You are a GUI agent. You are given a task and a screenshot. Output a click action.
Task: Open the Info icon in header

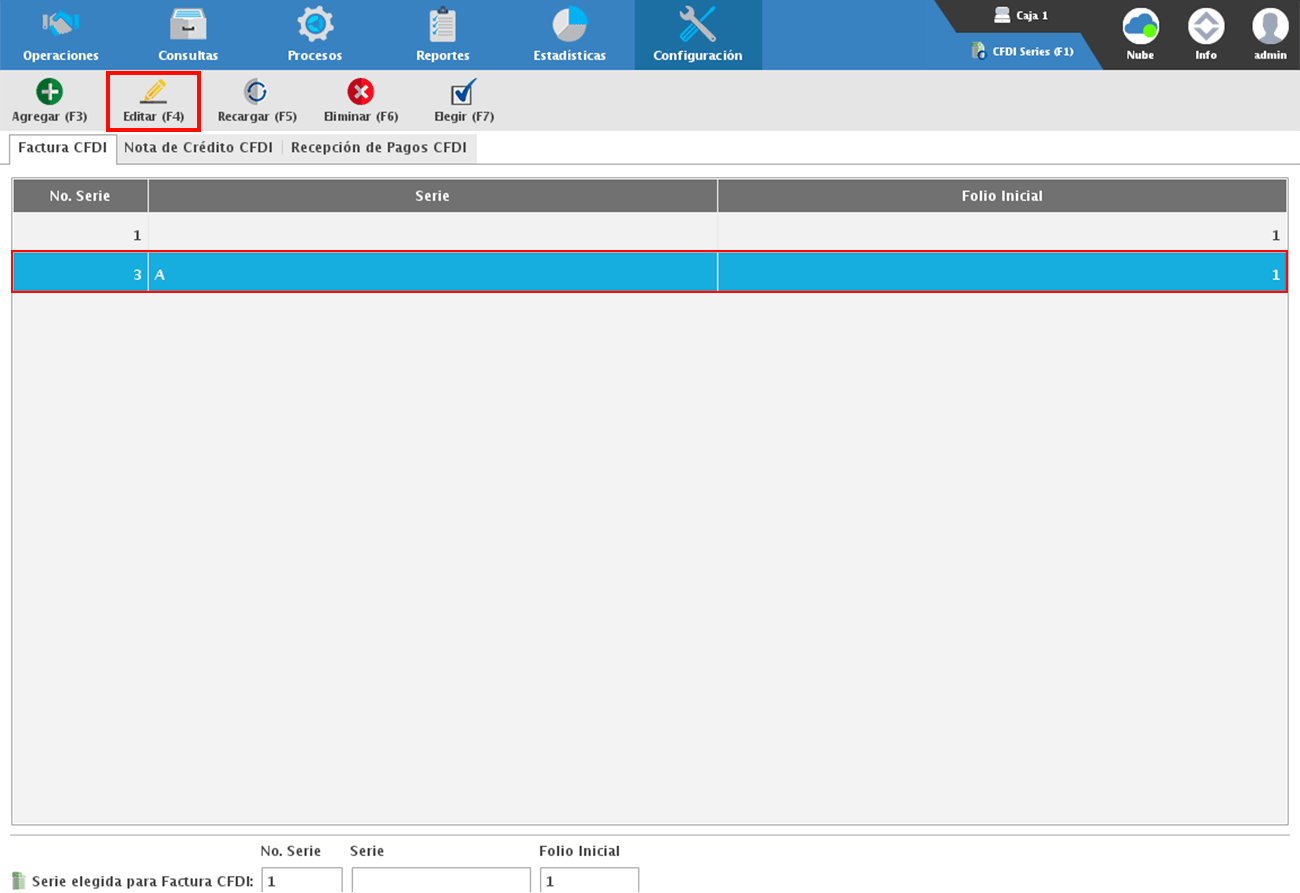(1206, 27)
